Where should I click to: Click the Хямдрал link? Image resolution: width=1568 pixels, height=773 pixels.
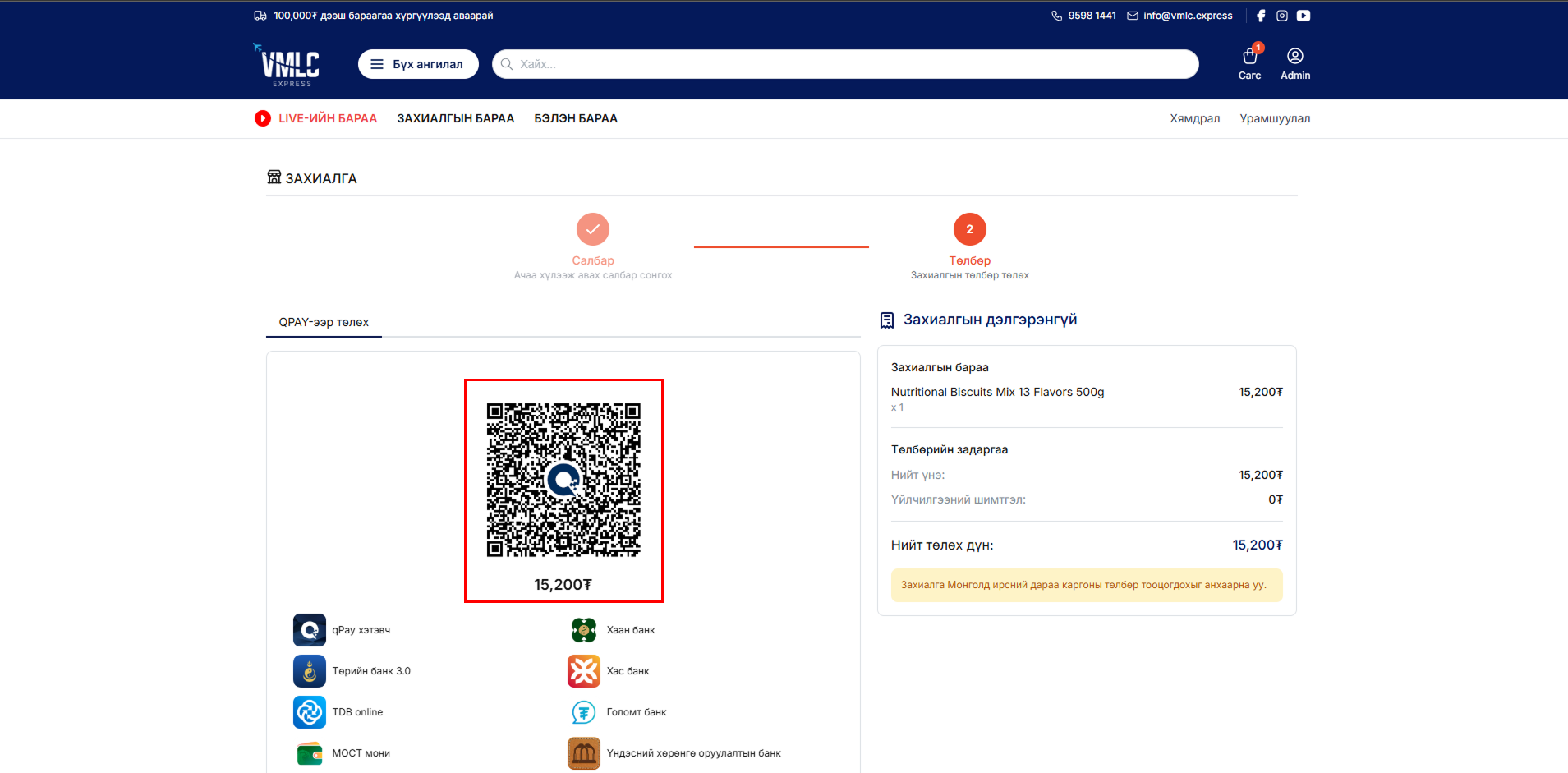click(1194, 118)
